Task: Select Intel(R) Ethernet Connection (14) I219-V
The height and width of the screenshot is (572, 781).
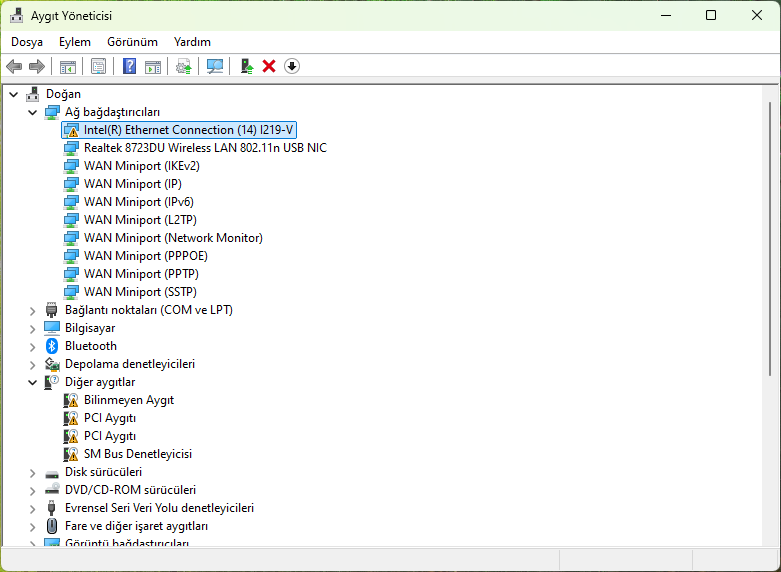Action: tap(179, 130)
